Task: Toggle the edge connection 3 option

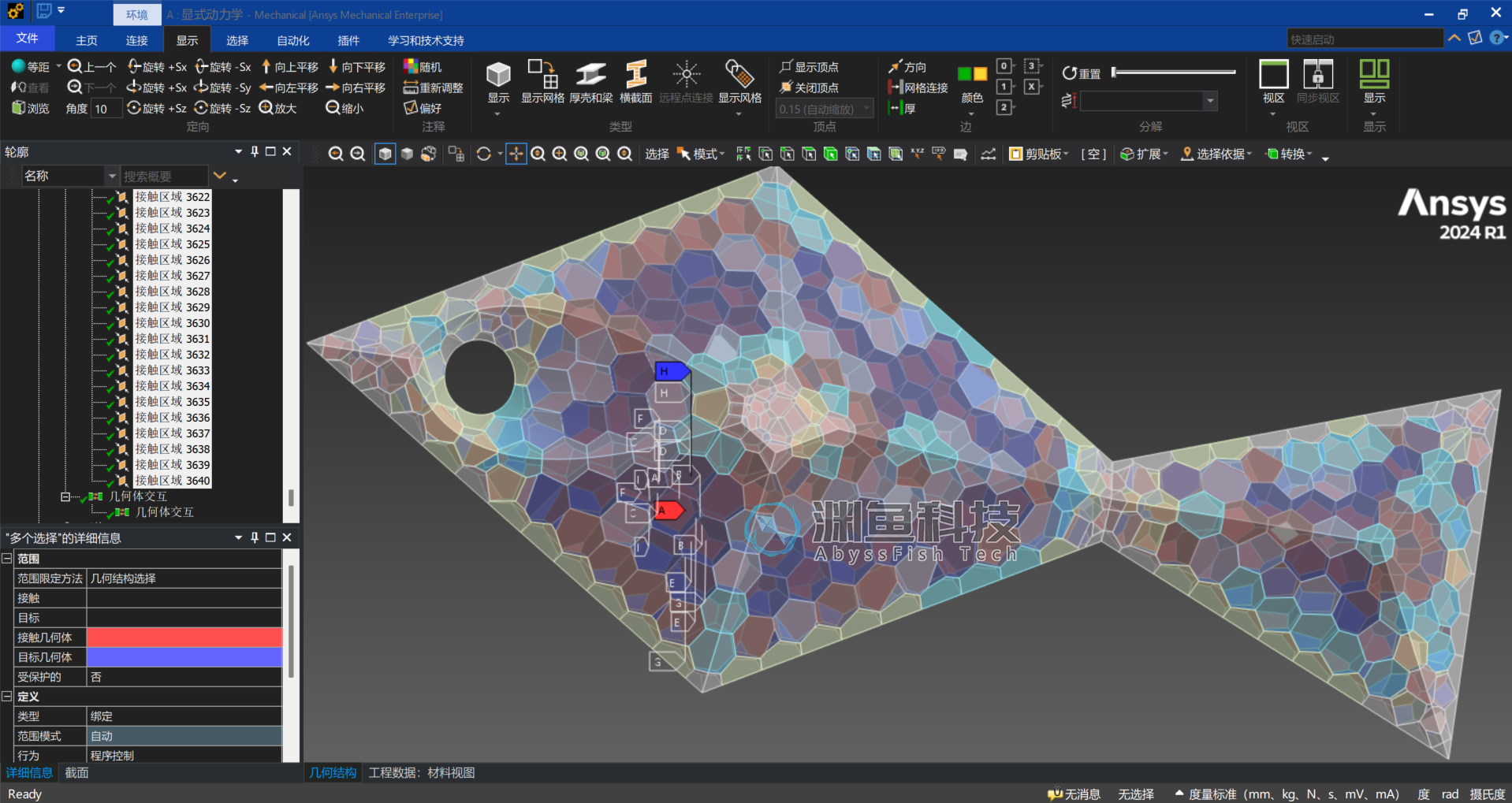Action: [x=1032, y=66]
